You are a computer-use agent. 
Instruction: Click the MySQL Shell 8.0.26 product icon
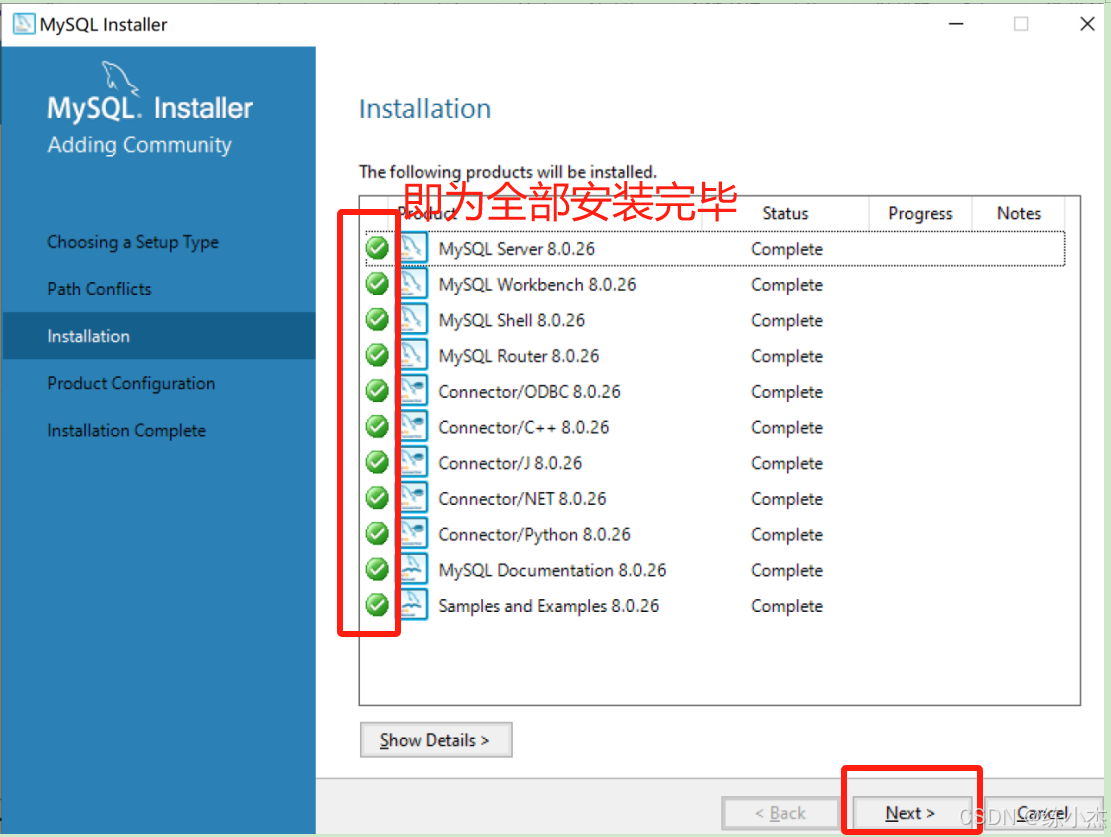coord(414,320)
